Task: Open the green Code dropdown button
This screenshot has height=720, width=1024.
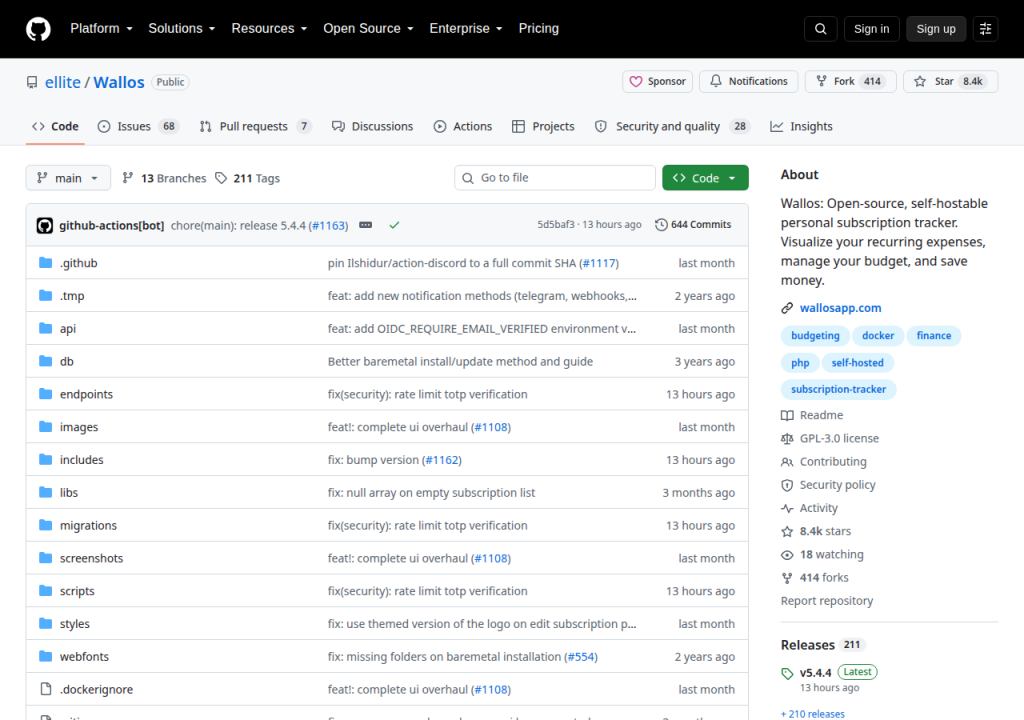Action: [x=705, y=178]
